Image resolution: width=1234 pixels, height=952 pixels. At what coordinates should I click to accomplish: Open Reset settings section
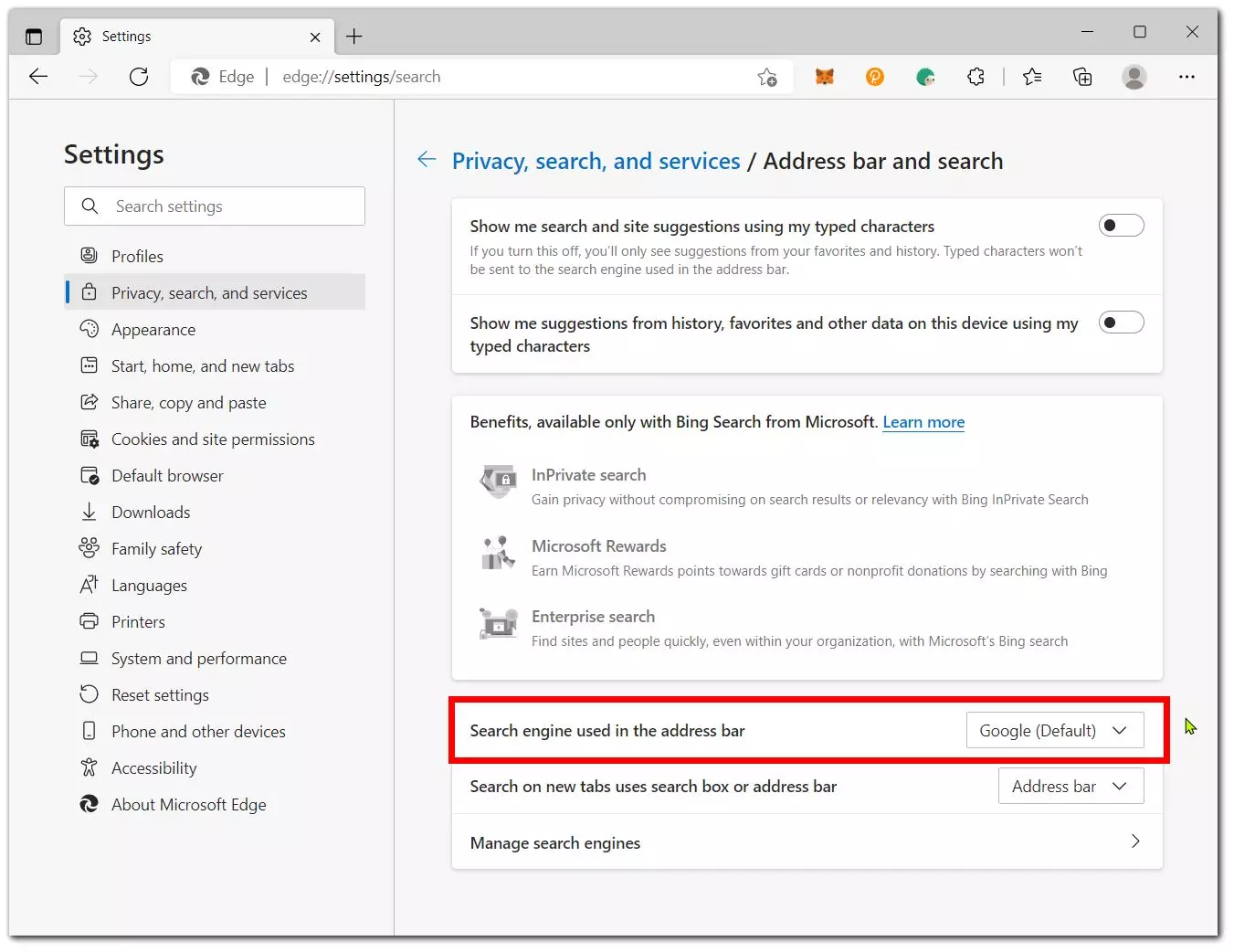coord(215,694)
